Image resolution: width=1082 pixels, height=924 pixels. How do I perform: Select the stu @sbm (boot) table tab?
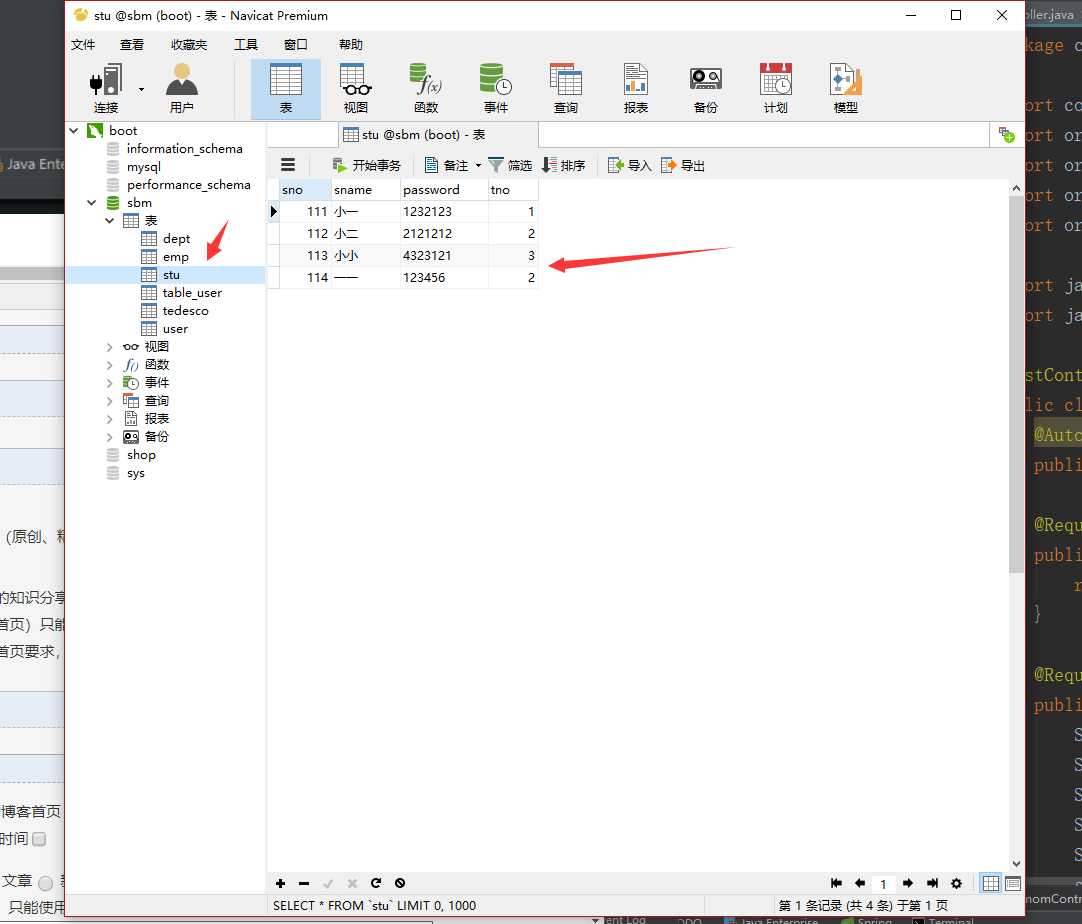click(438, 135)
